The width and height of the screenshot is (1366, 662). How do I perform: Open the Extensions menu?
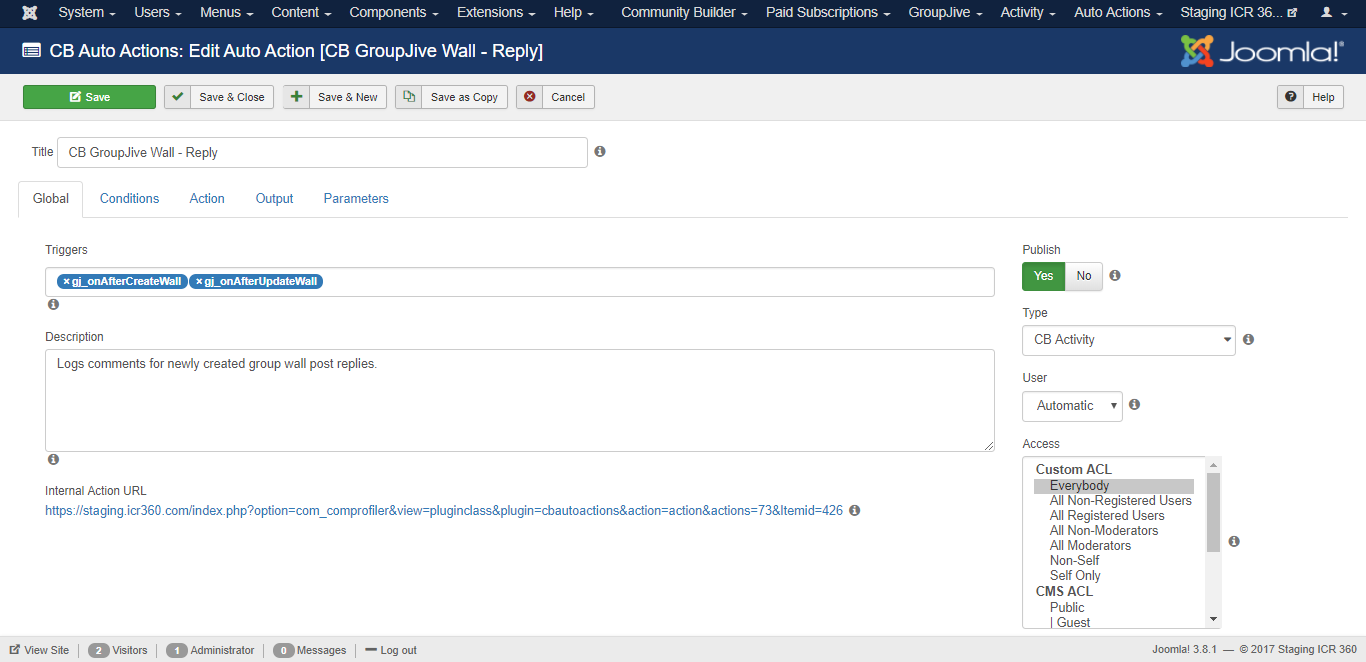[x=496, y=13]
